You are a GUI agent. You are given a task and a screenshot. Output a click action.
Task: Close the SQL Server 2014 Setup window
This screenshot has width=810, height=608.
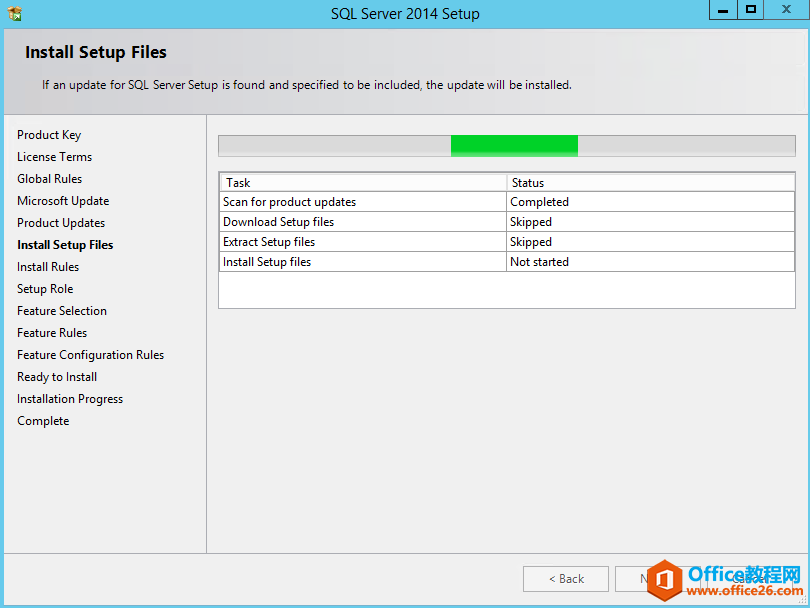786,10
